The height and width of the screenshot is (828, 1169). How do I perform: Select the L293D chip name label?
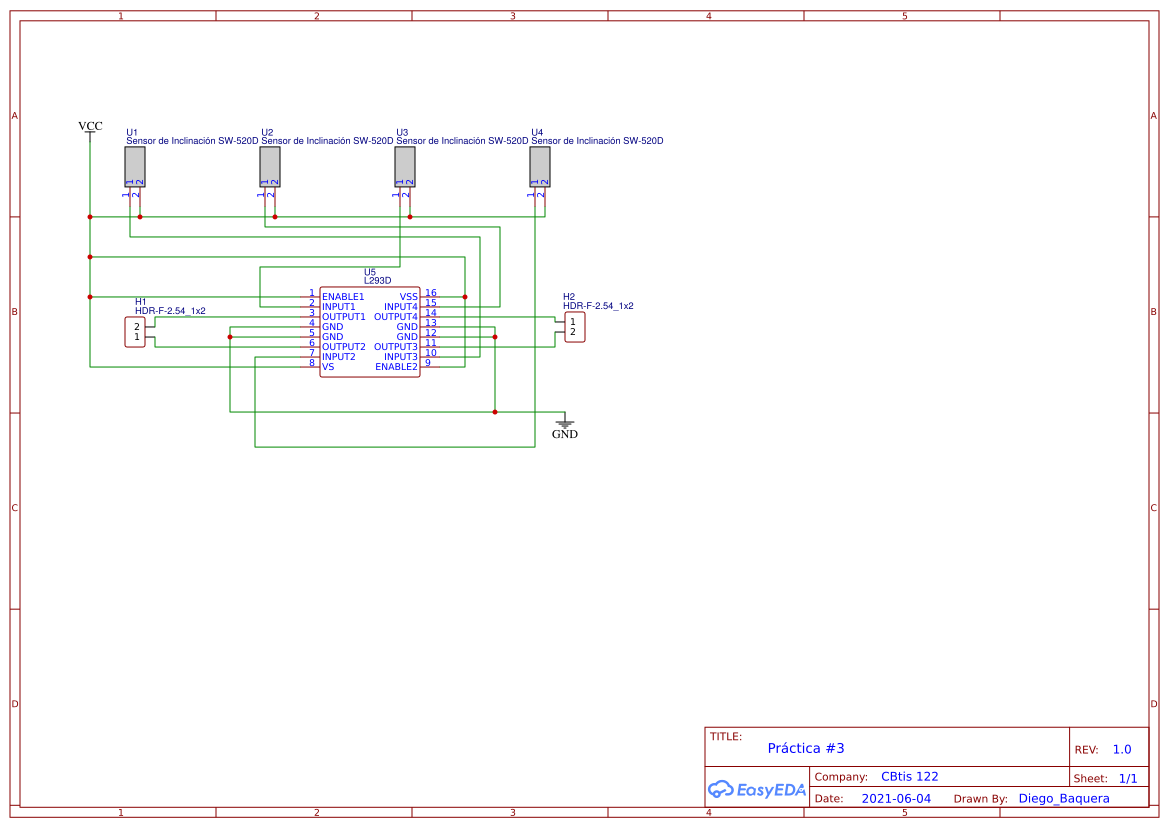(377, 281)
